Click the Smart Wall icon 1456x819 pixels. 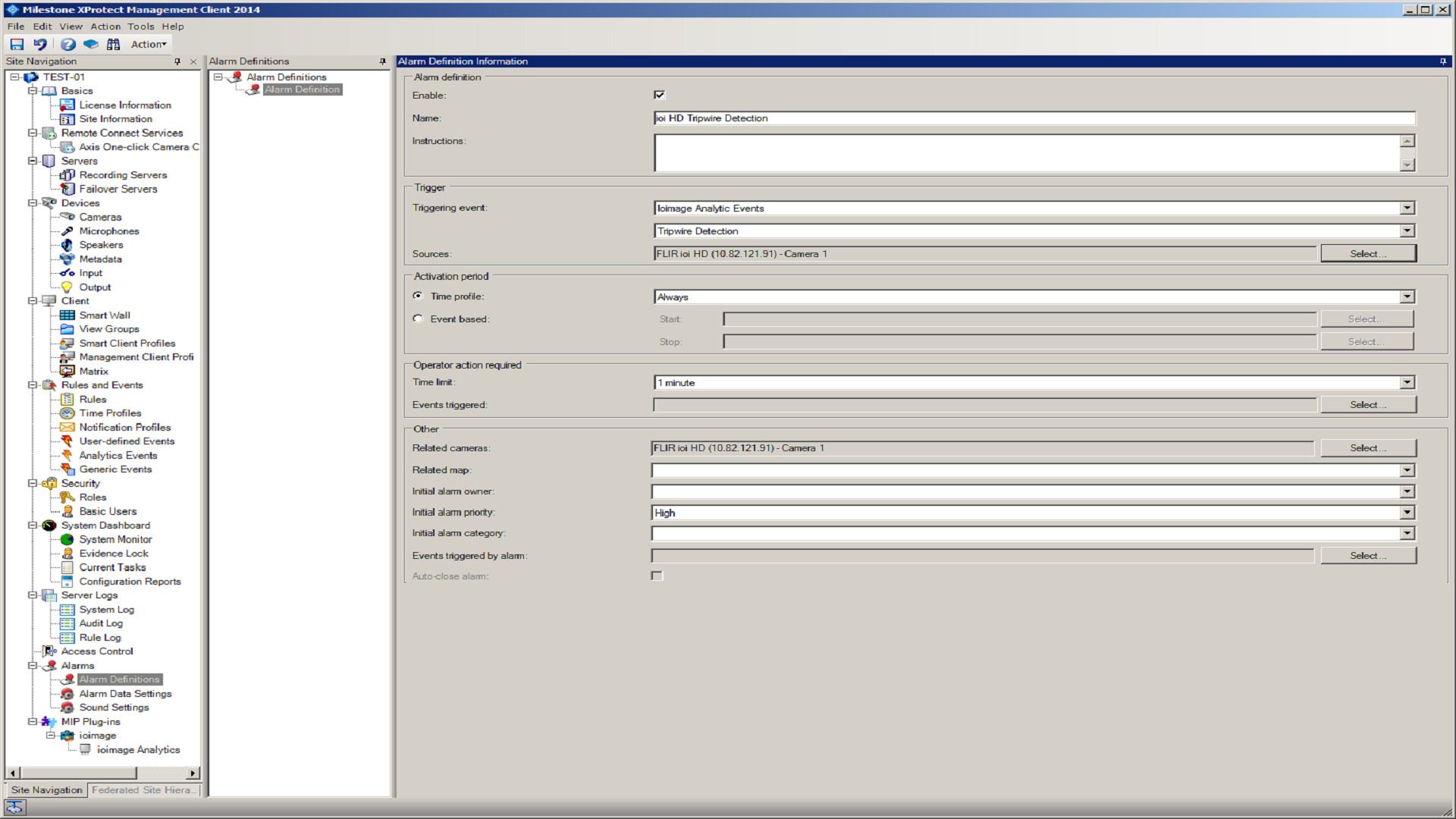(x=67, y=315)
